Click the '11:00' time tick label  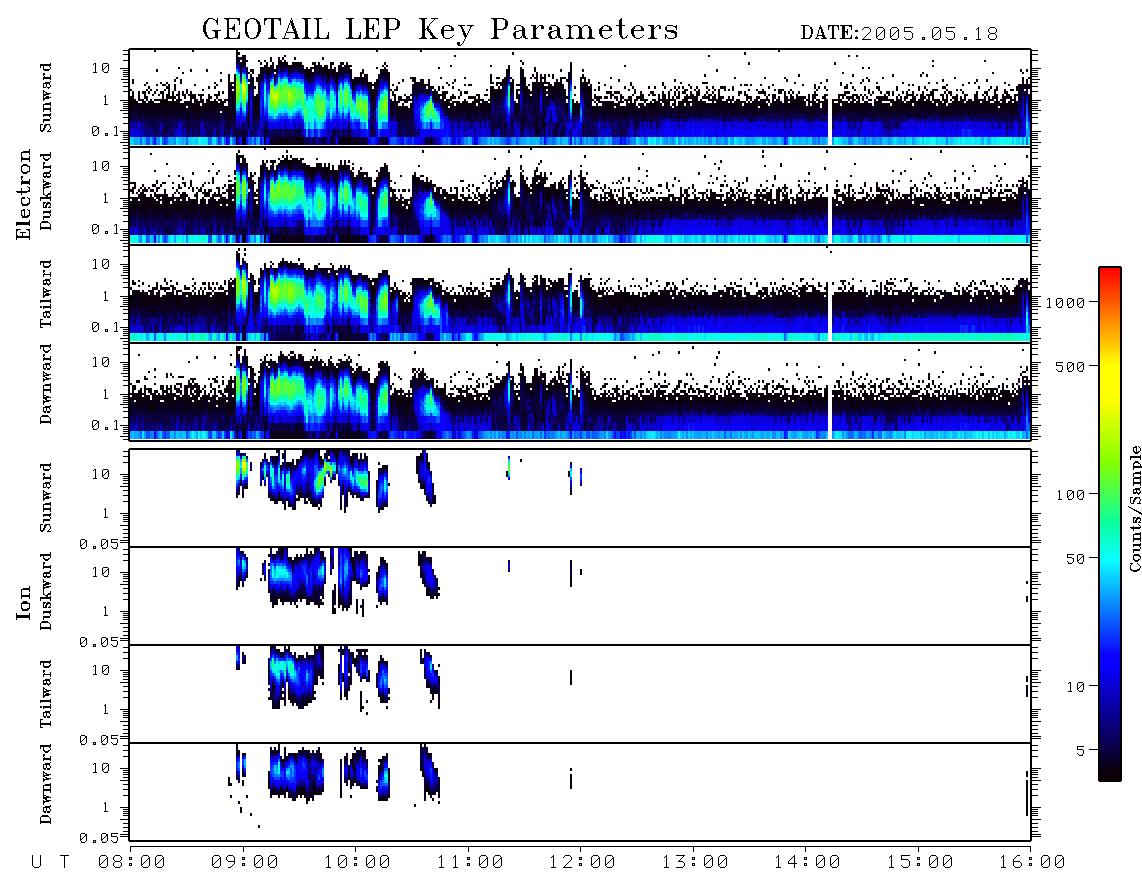pos(470,862)
